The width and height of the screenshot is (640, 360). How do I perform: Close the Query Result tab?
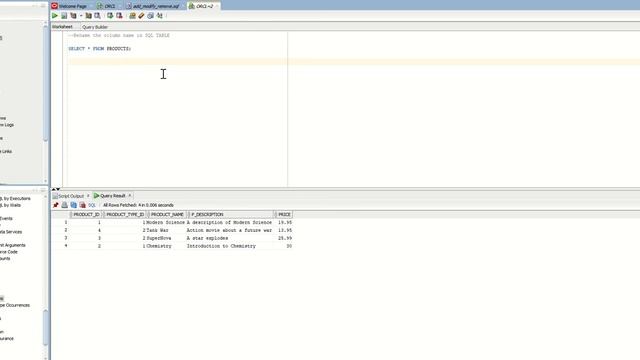click(x=130, y=196)
